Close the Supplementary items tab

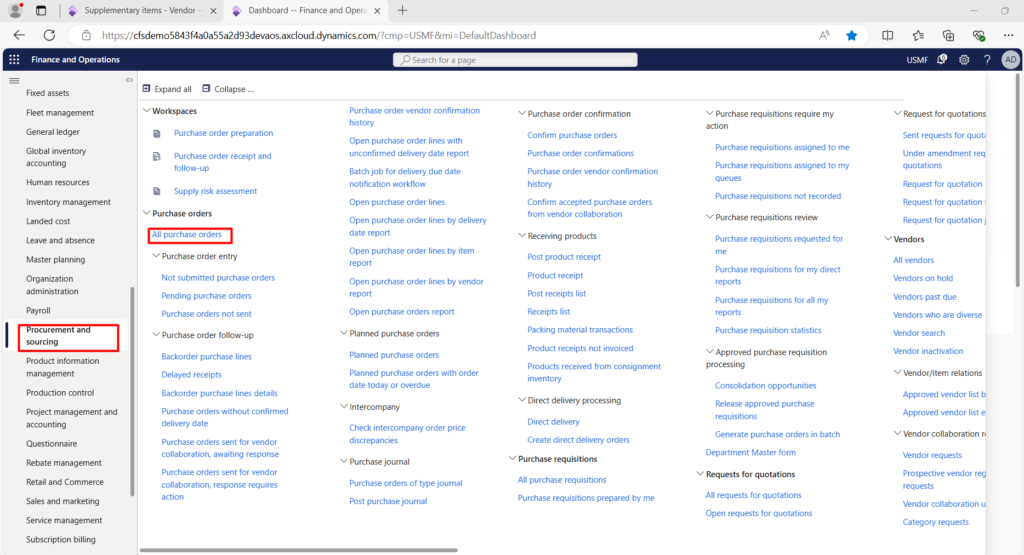pos(213,10)
